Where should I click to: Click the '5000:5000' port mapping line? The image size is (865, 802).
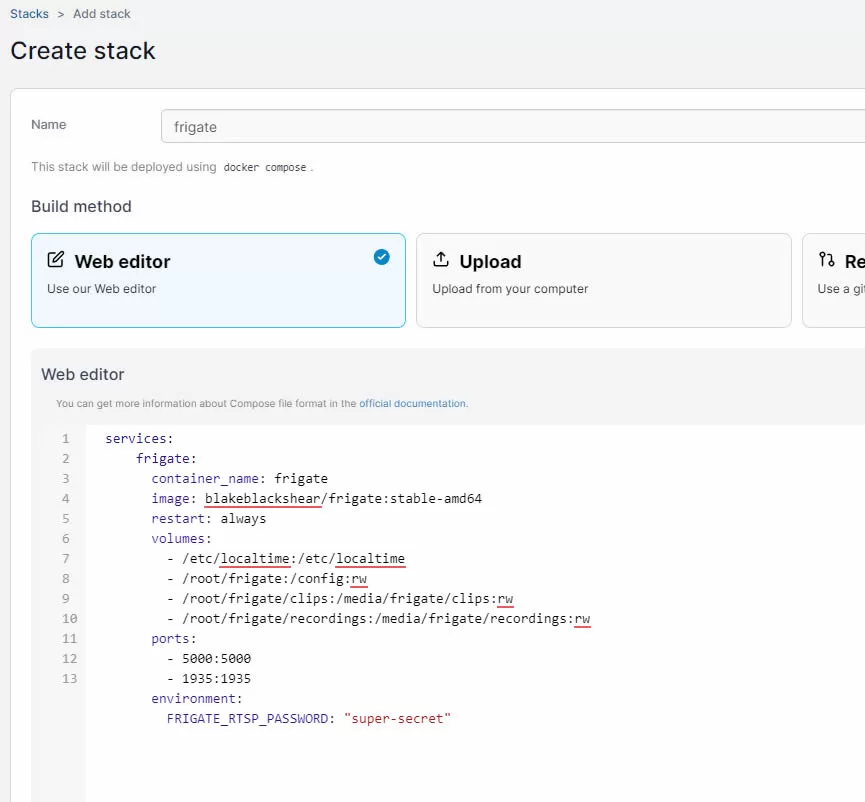pos(209,659)
